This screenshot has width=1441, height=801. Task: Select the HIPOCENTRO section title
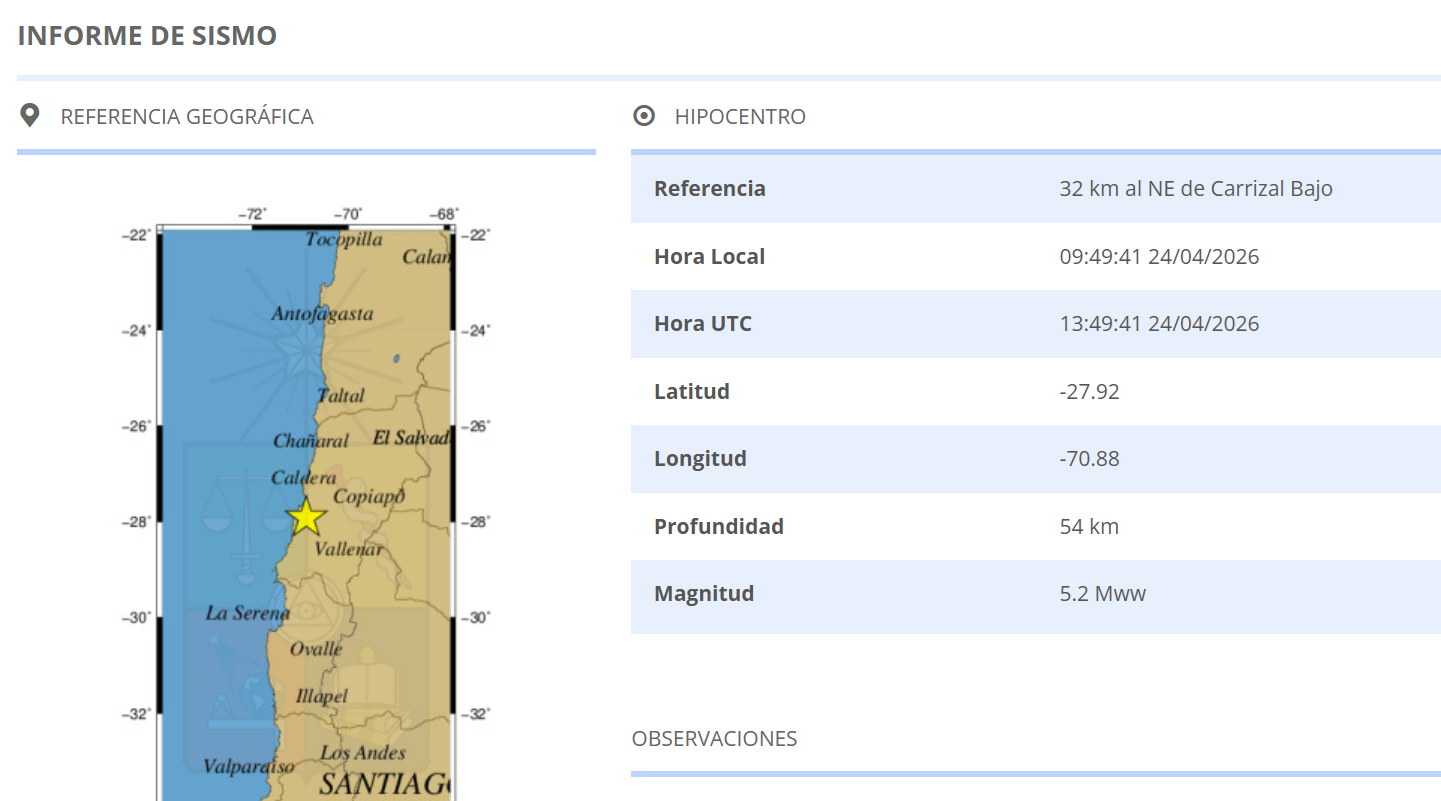coord(740,117)
